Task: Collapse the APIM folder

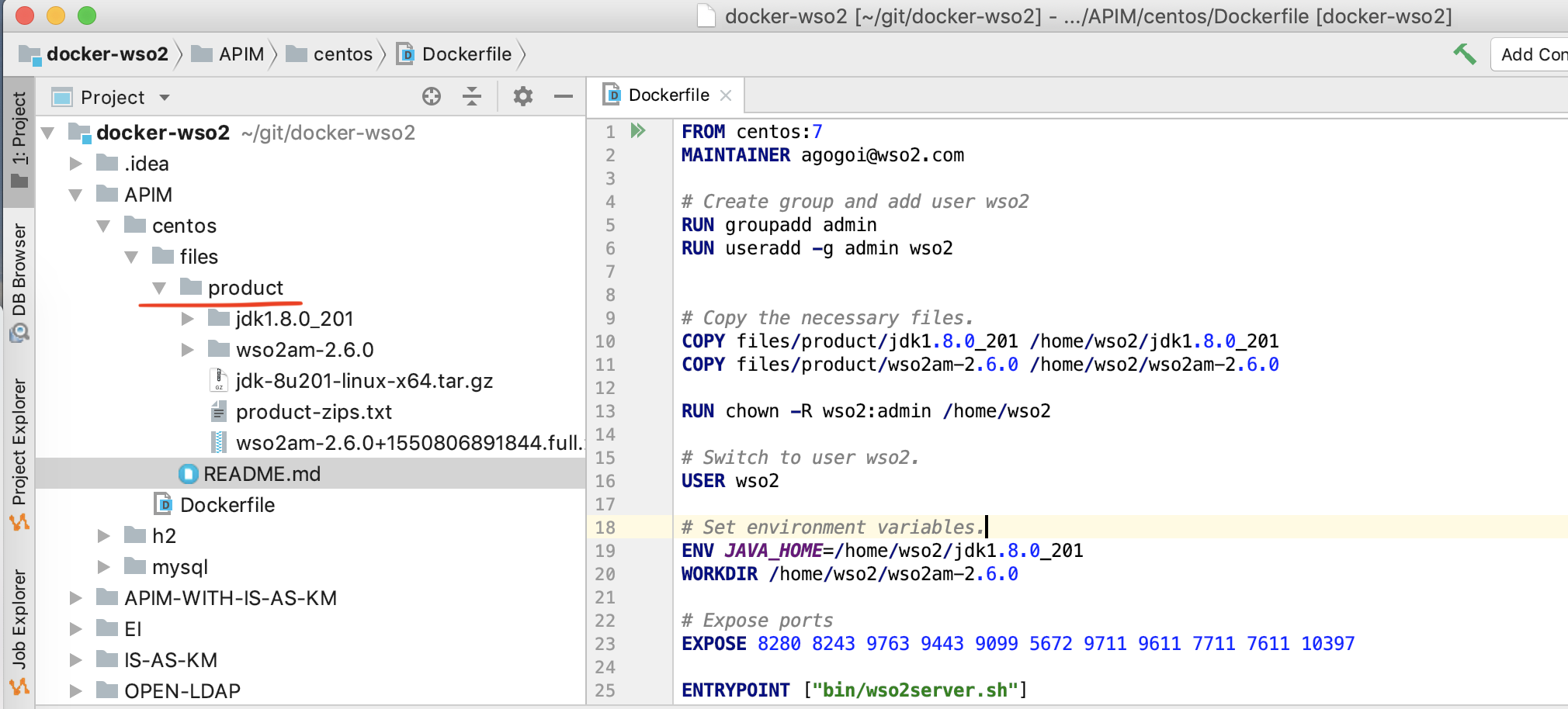Action: point(75,195)
